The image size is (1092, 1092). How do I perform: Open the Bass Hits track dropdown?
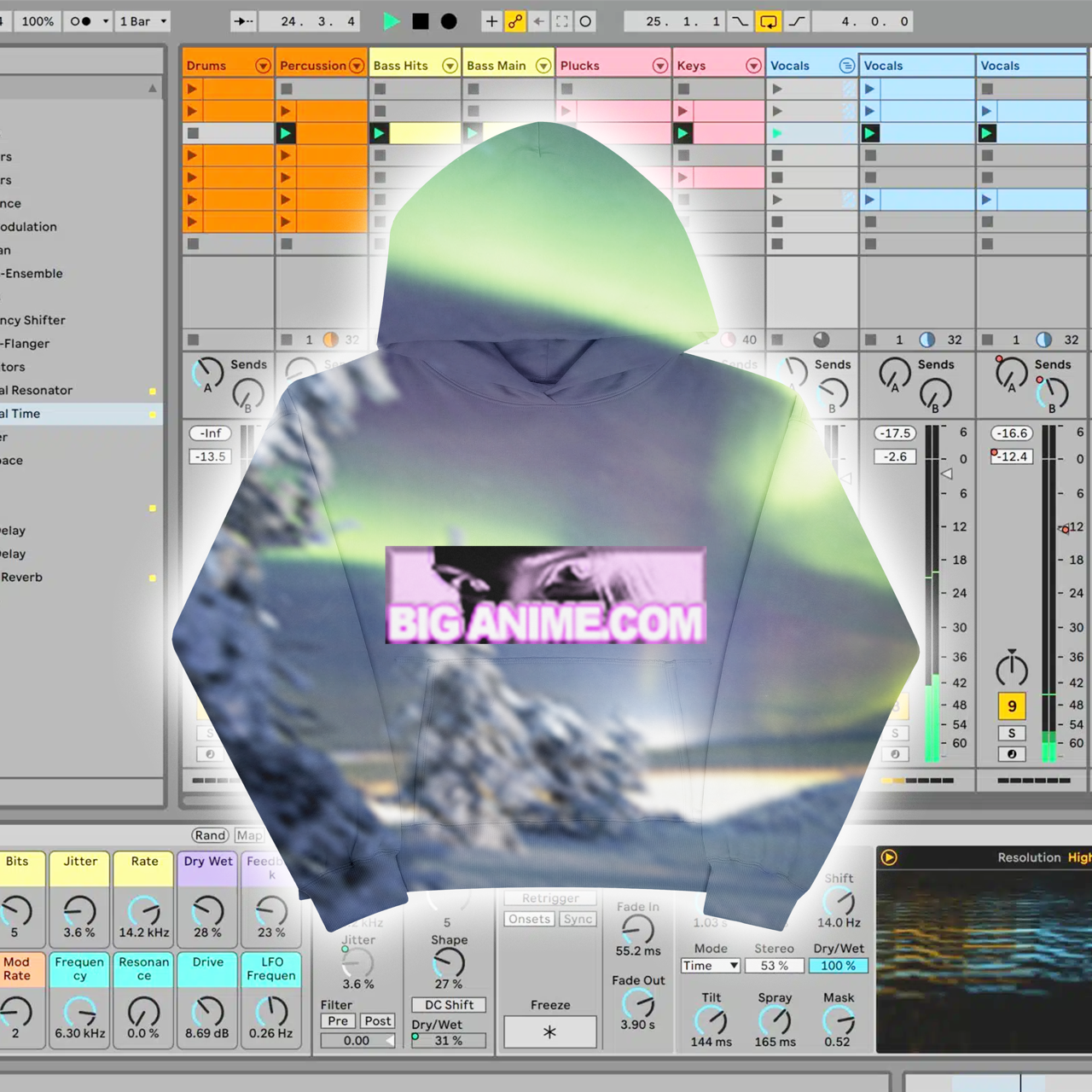450,66
